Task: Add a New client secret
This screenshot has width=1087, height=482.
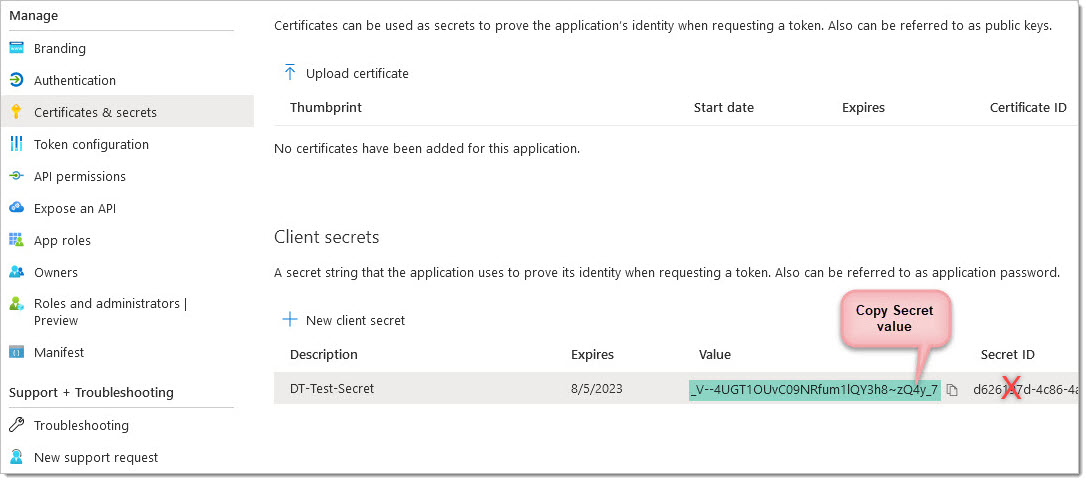Action: click(x=344, y=320)
